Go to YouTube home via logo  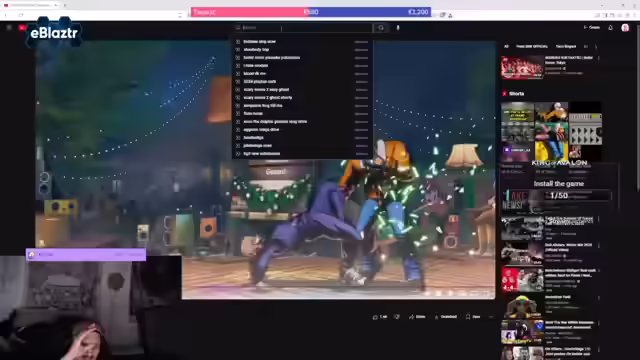point(22,27)
